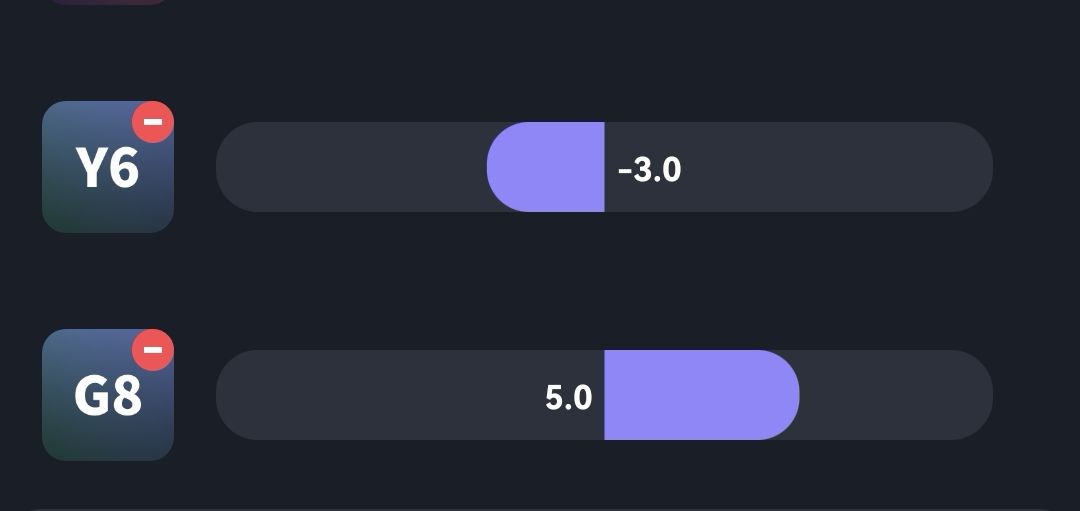1080x511 pixels.
Task: Click the purple fill of the G8 slider
Action: pos(700,395)
